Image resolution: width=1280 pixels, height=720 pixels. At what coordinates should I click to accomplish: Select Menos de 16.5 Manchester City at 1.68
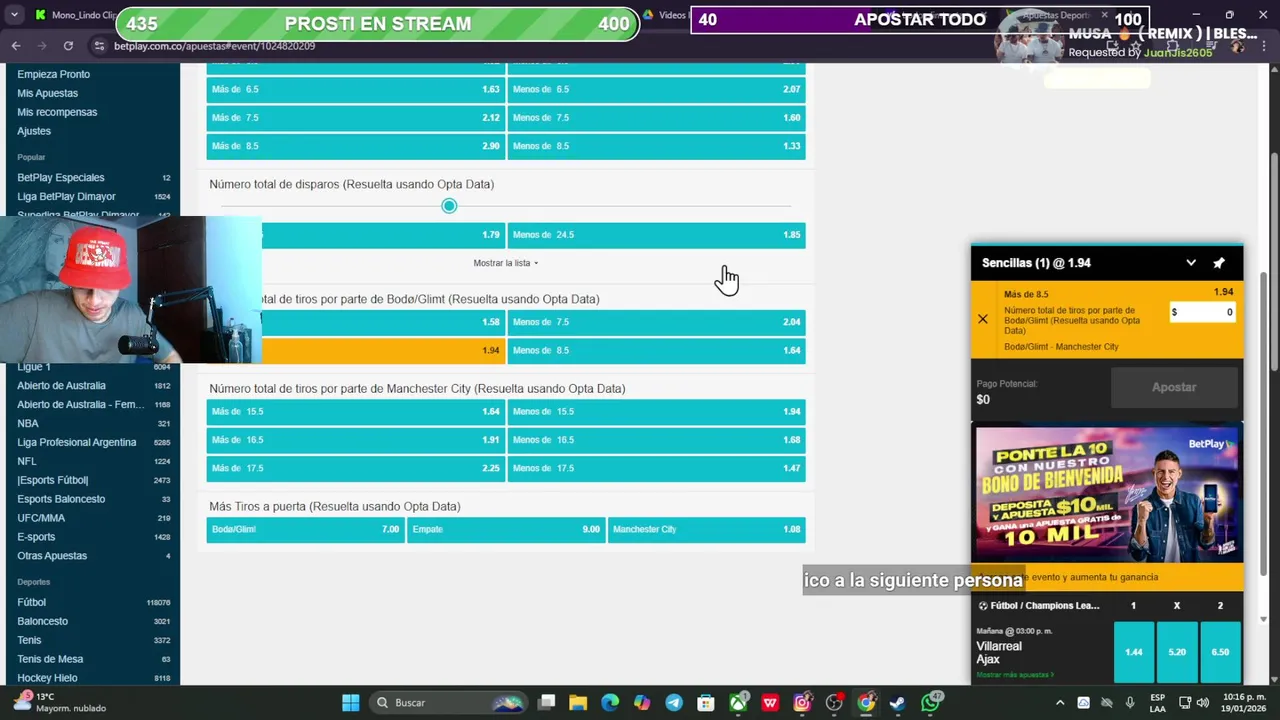[656, 440]
